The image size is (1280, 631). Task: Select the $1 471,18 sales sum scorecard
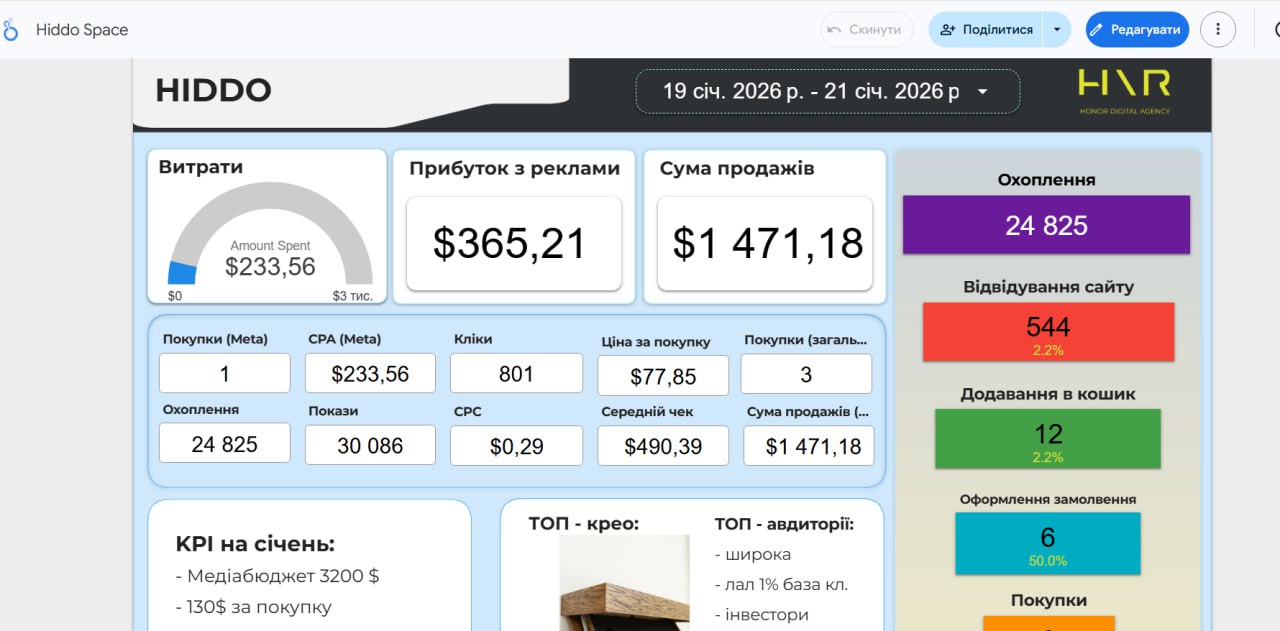point(767,244)
